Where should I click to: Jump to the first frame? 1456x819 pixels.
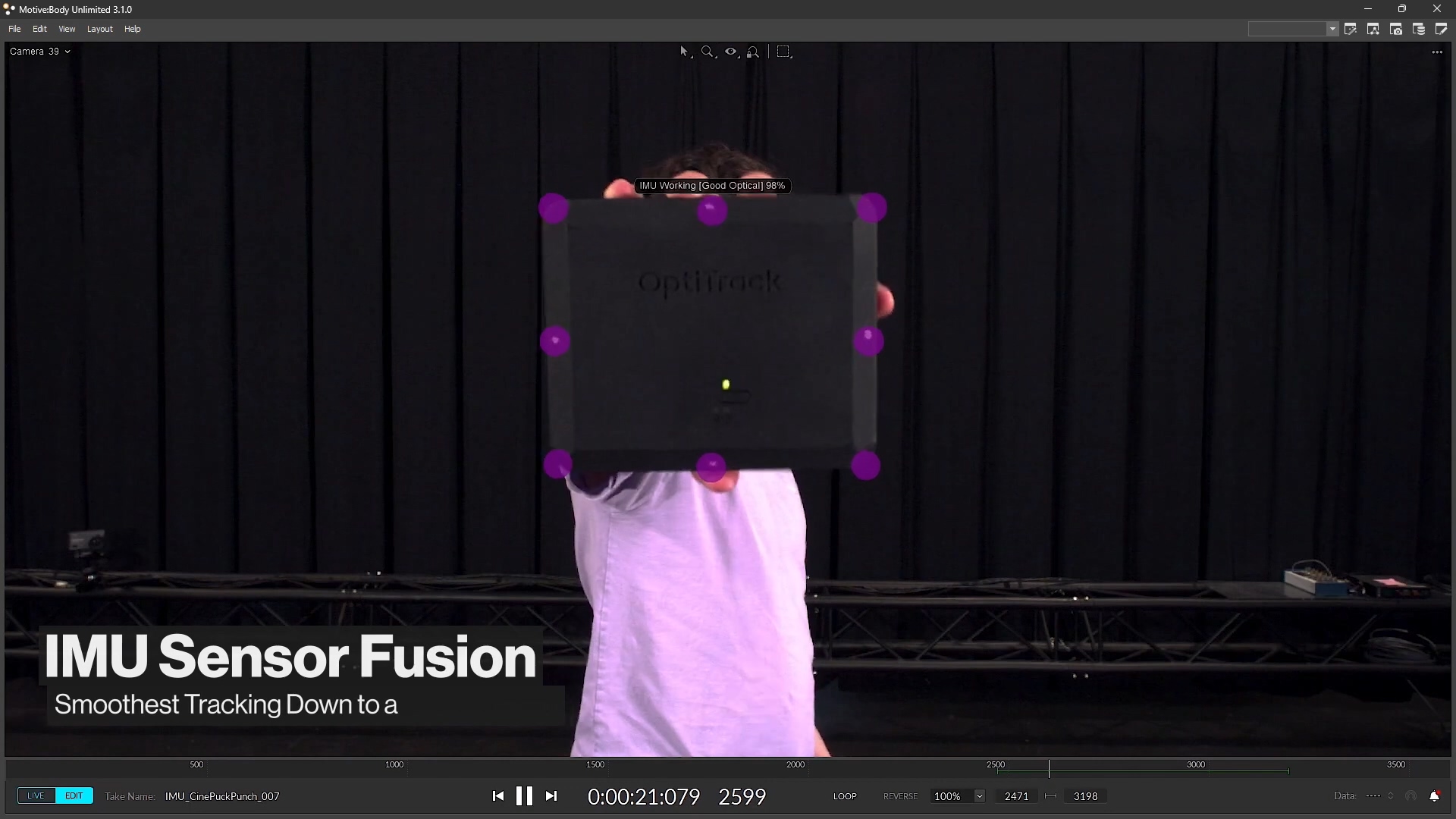(497, 795)
